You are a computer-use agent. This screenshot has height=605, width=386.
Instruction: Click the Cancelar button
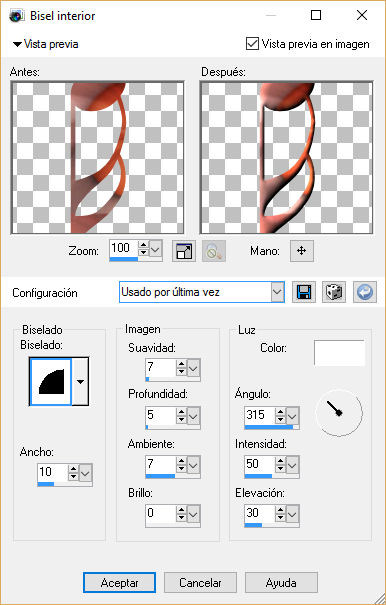pos(200,583)
